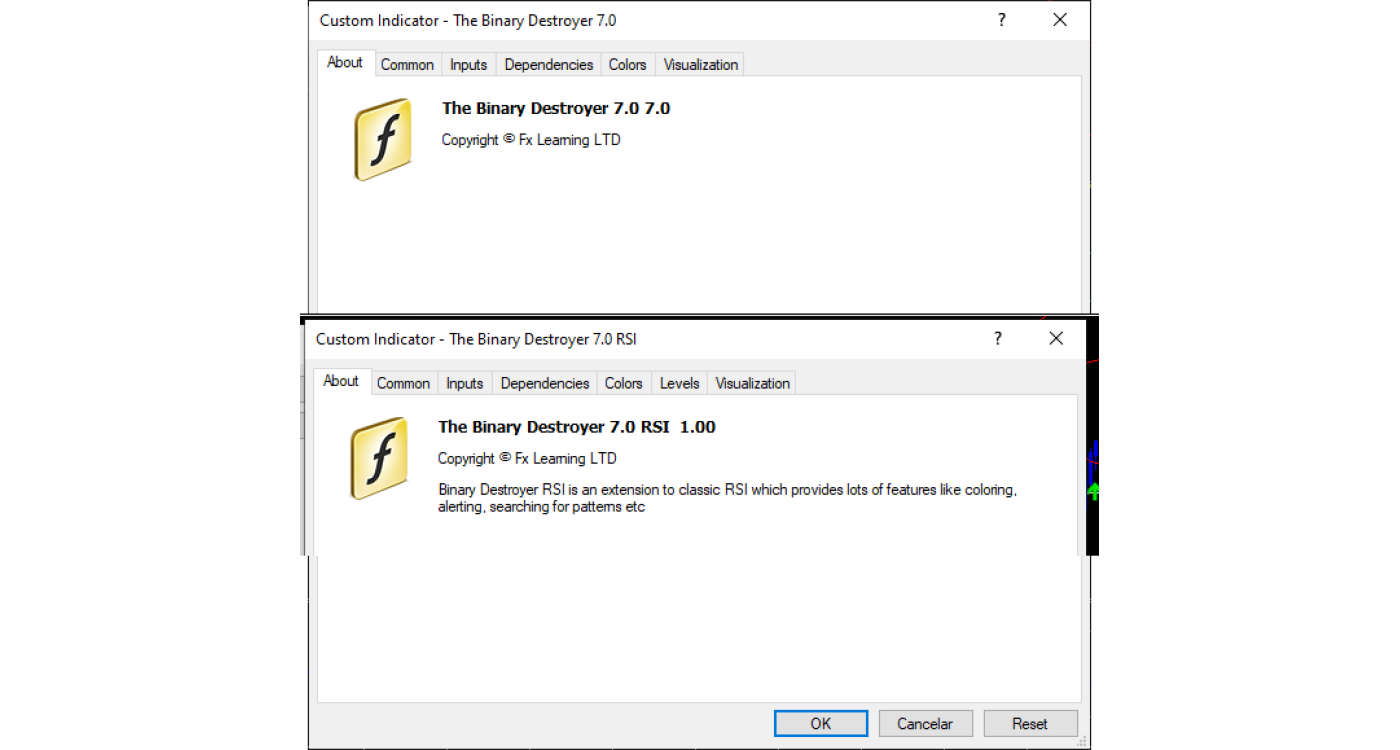This screenshot has height=750, width=1400.
Task: Close the Binary Destroyer 7.0 RSI dialog
Action: click(x=1056, y=339)
